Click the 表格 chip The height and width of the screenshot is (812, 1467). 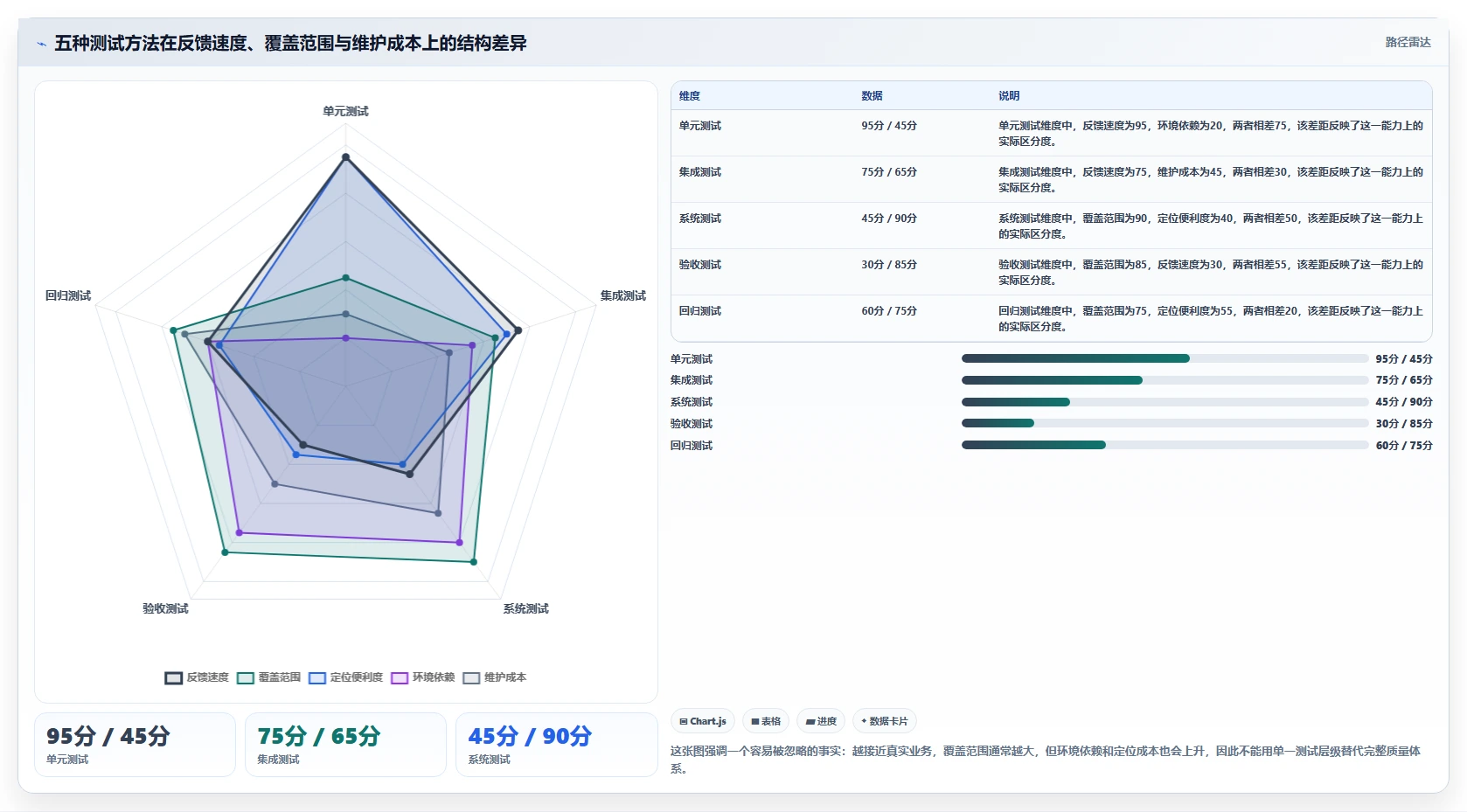[766, 721]
